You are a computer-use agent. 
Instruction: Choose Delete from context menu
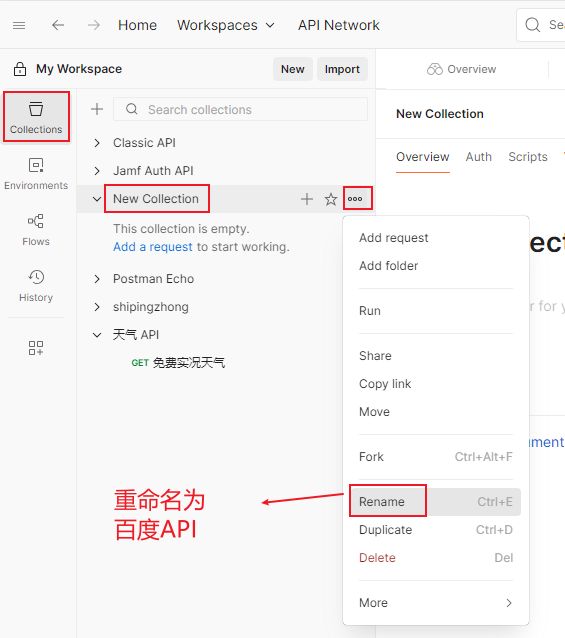pyautogui.click(x=436, y=558)
